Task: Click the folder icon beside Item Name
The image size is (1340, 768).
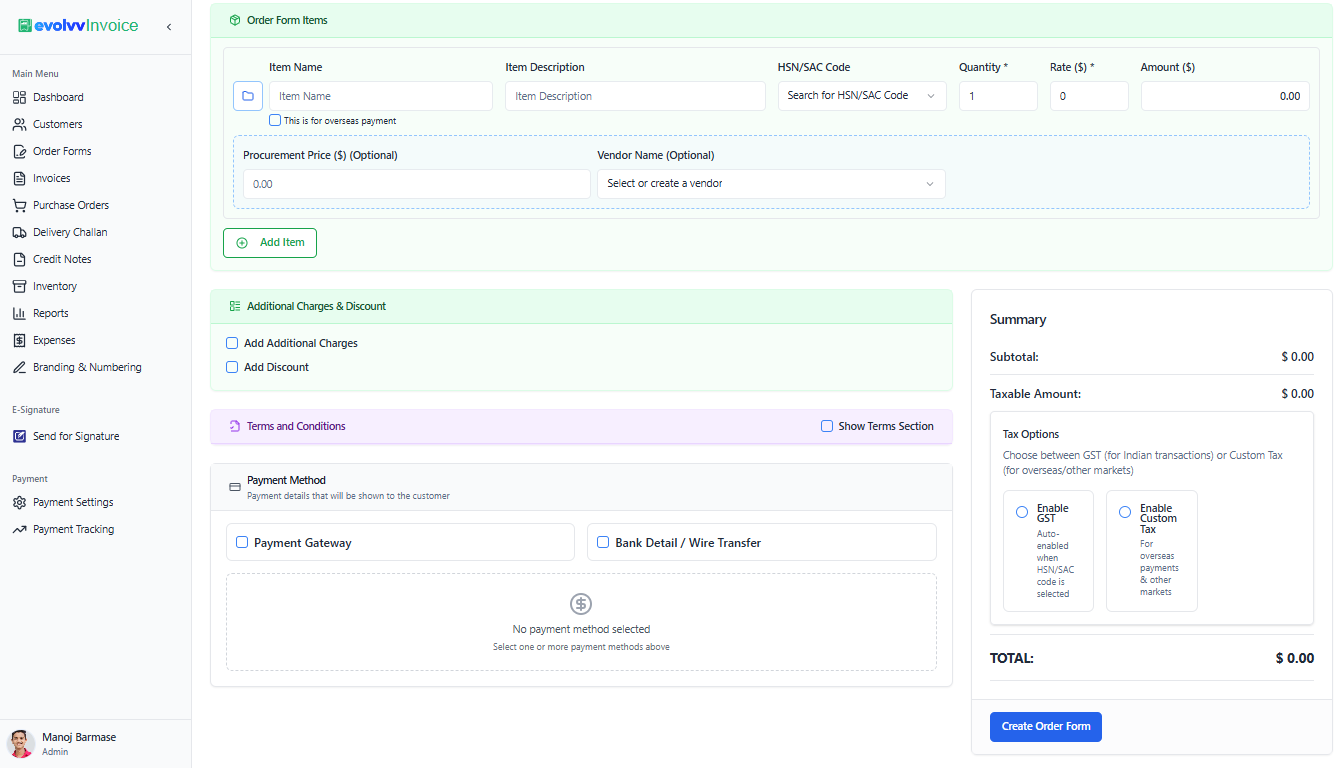Action: 248,96
